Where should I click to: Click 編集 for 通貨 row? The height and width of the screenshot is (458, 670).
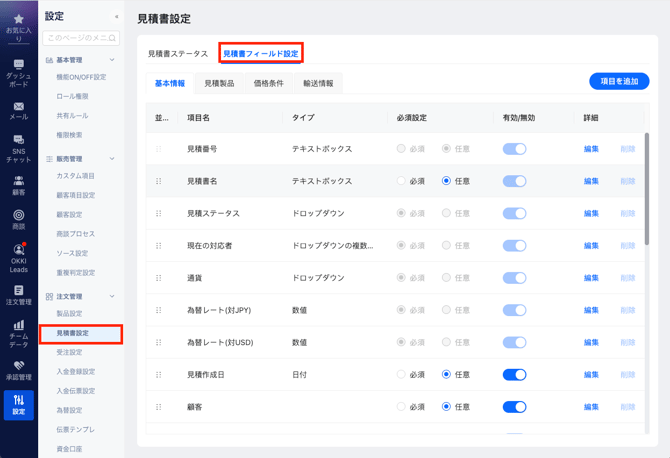[591, 278]
